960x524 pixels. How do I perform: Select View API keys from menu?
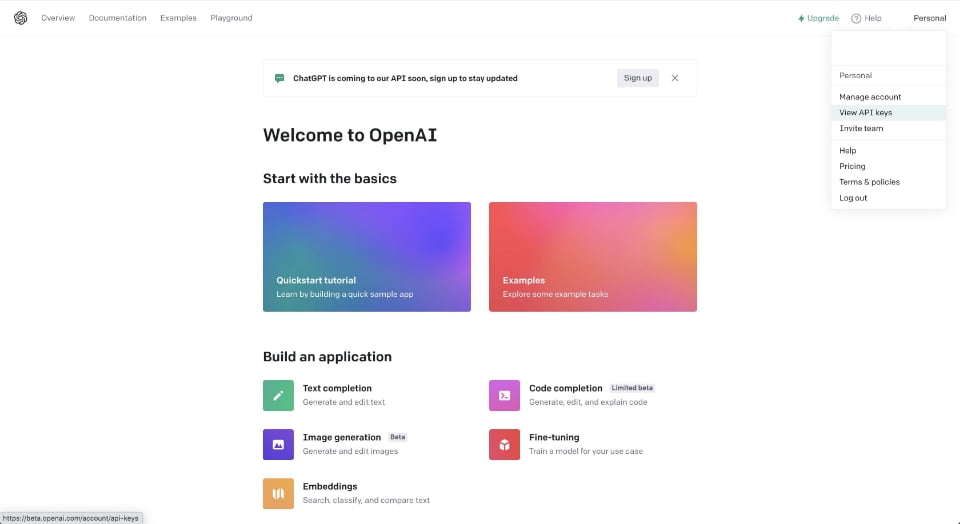pos(865,113)
